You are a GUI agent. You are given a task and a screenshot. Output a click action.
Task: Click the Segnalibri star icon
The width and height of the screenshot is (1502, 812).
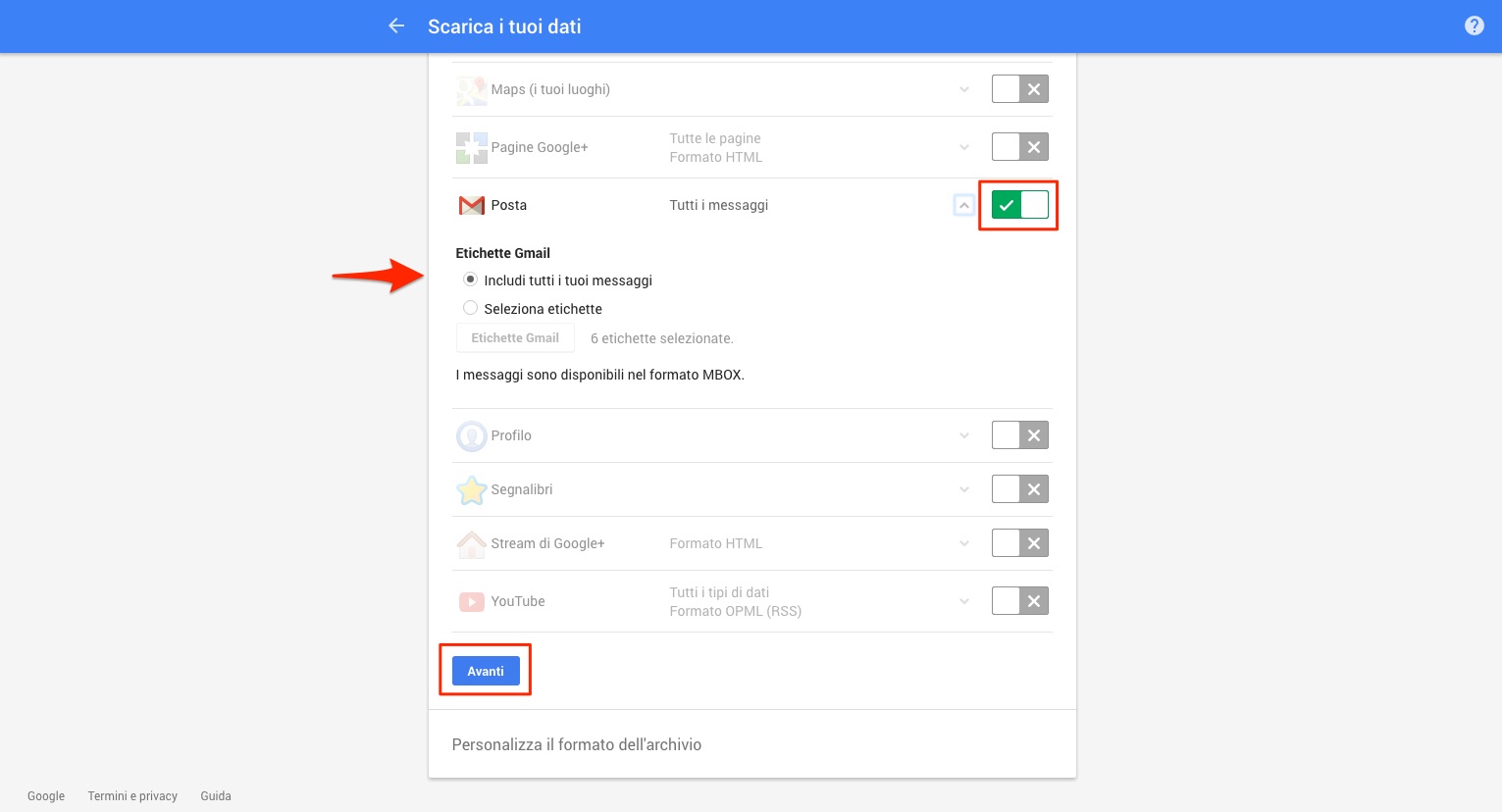click(x=472, y=489)
